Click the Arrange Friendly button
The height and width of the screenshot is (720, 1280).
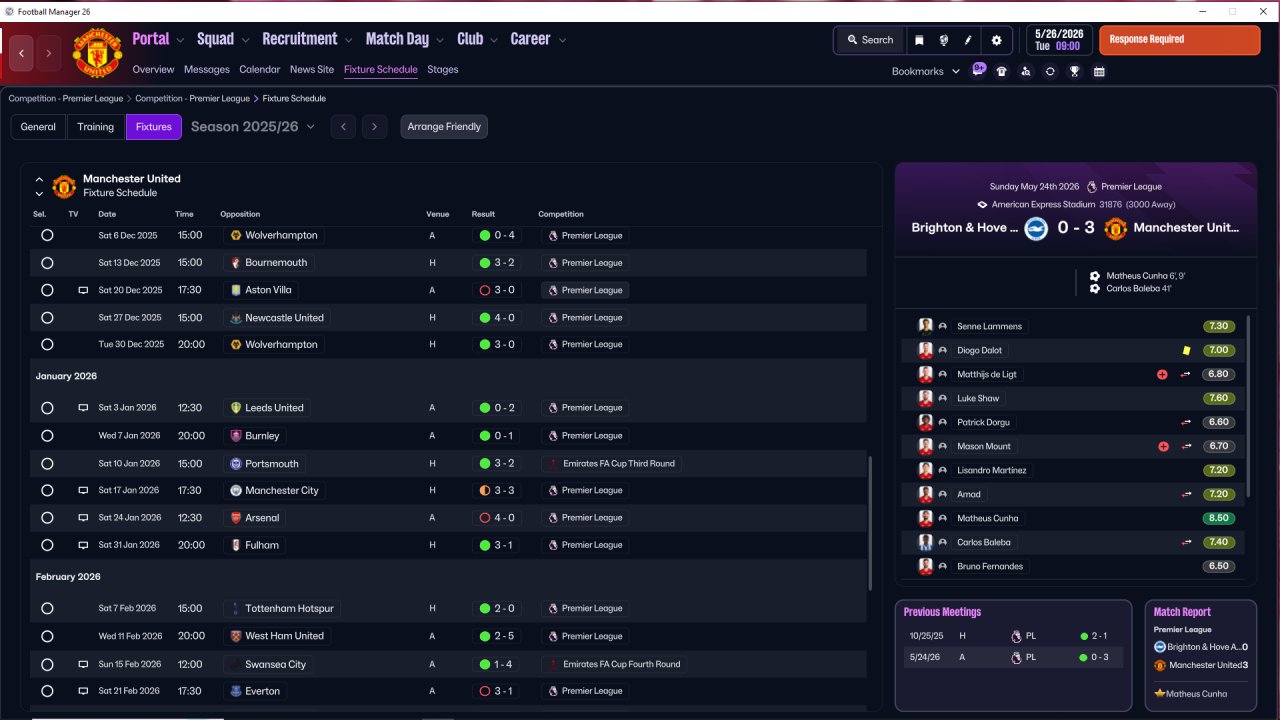(444, 127)
